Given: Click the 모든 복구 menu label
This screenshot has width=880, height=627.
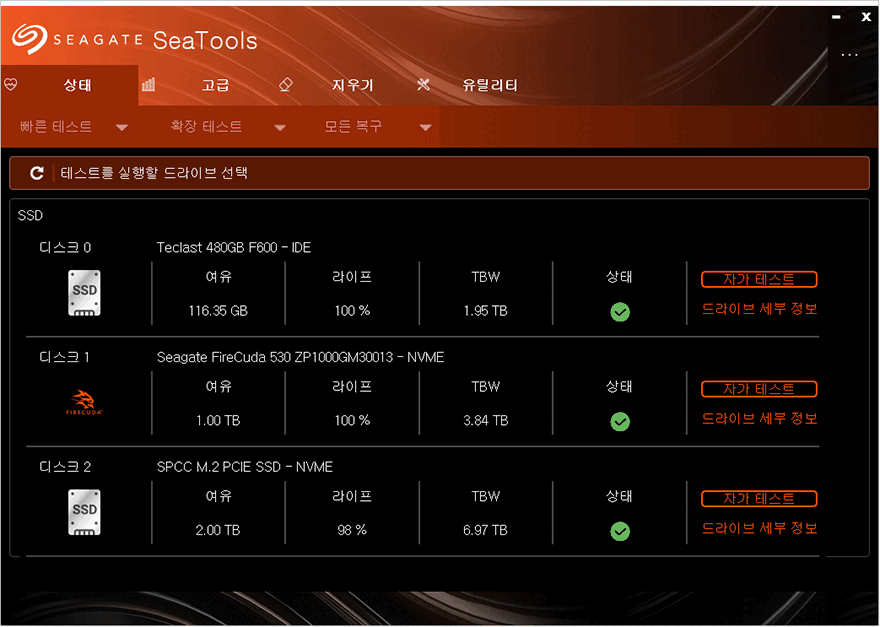Looking at the screenshot, I should (x=353, y=126).
